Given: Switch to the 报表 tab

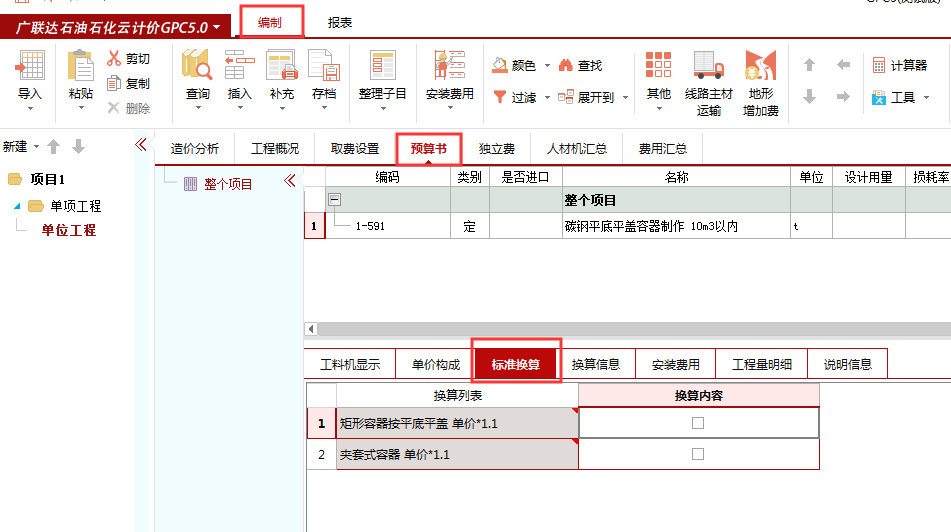Looking at the screenshot, I should tap(340, 22).
